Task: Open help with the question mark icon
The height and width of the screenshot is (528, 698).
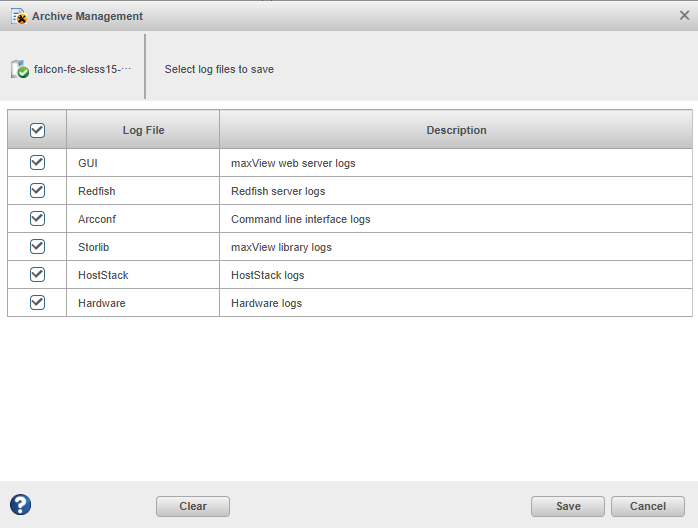Action: click(x=20, y=505)
